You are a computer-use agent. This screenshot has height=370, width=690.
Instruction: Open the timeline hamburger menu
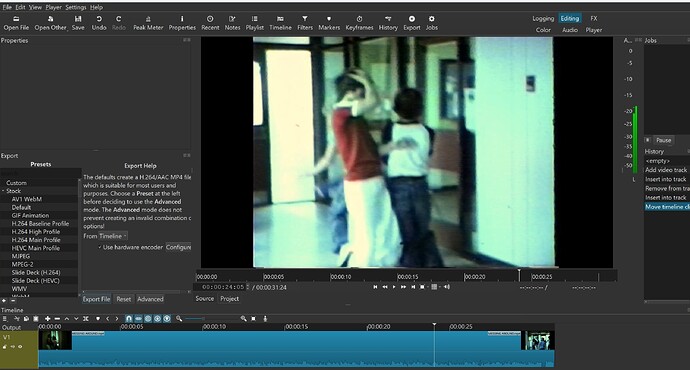coord(5,319)
